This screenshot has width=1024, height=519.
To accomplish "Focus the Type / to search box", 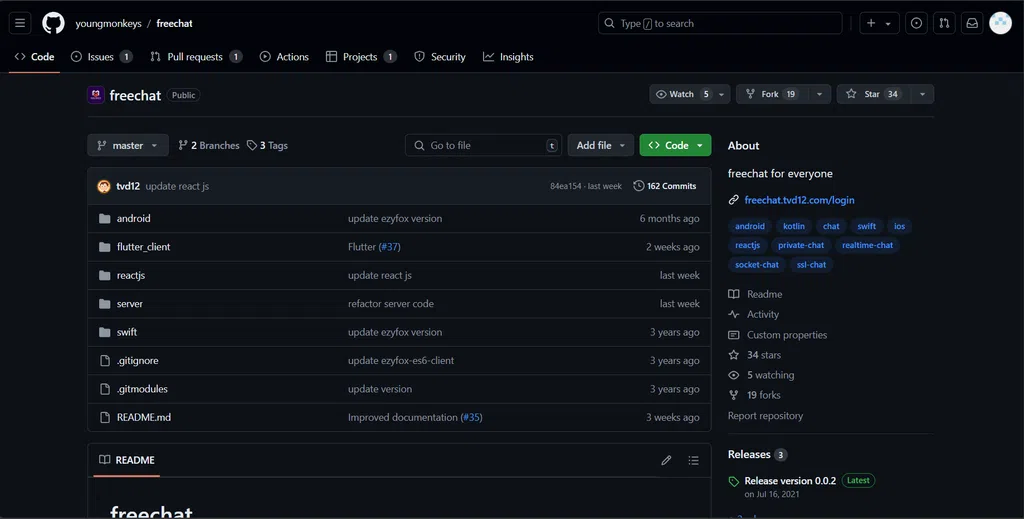I will point(720,24).
